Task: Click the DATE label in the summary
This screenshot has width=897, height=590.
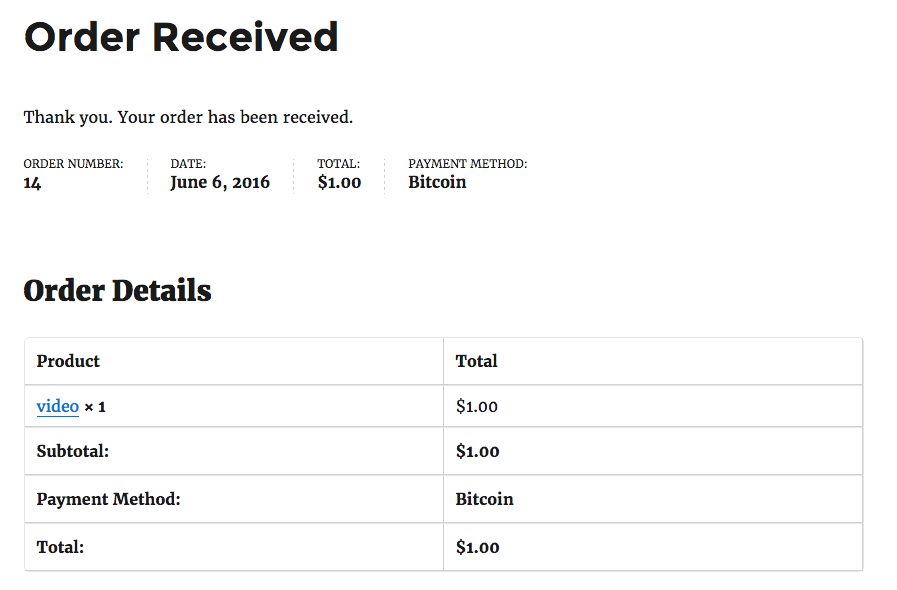Action: pyautogui.click(x=188, y=164)
